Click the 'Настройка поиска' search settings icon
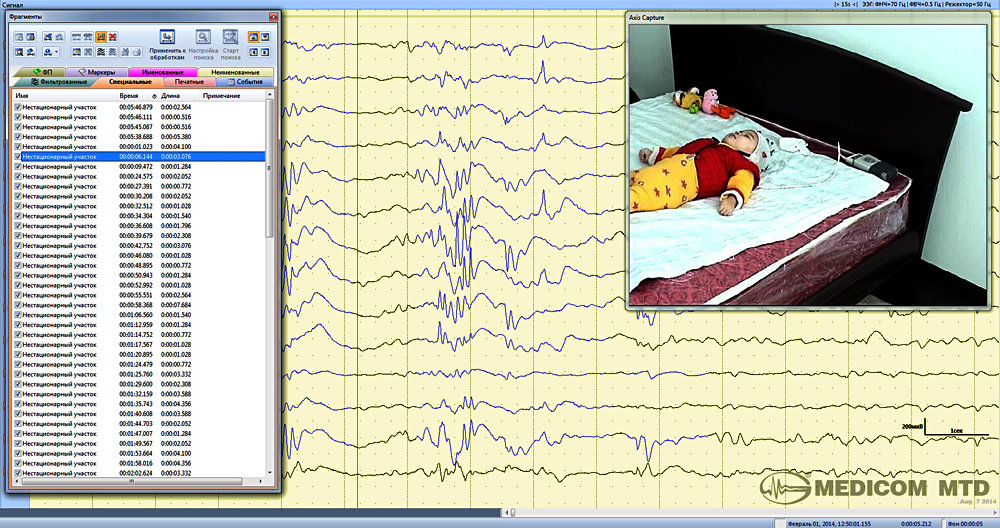 (203, 38)
